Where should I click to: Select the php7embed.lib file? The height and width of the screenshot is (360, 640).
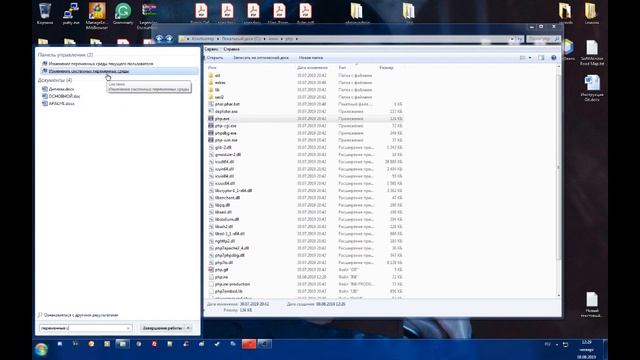coord(229,291)
